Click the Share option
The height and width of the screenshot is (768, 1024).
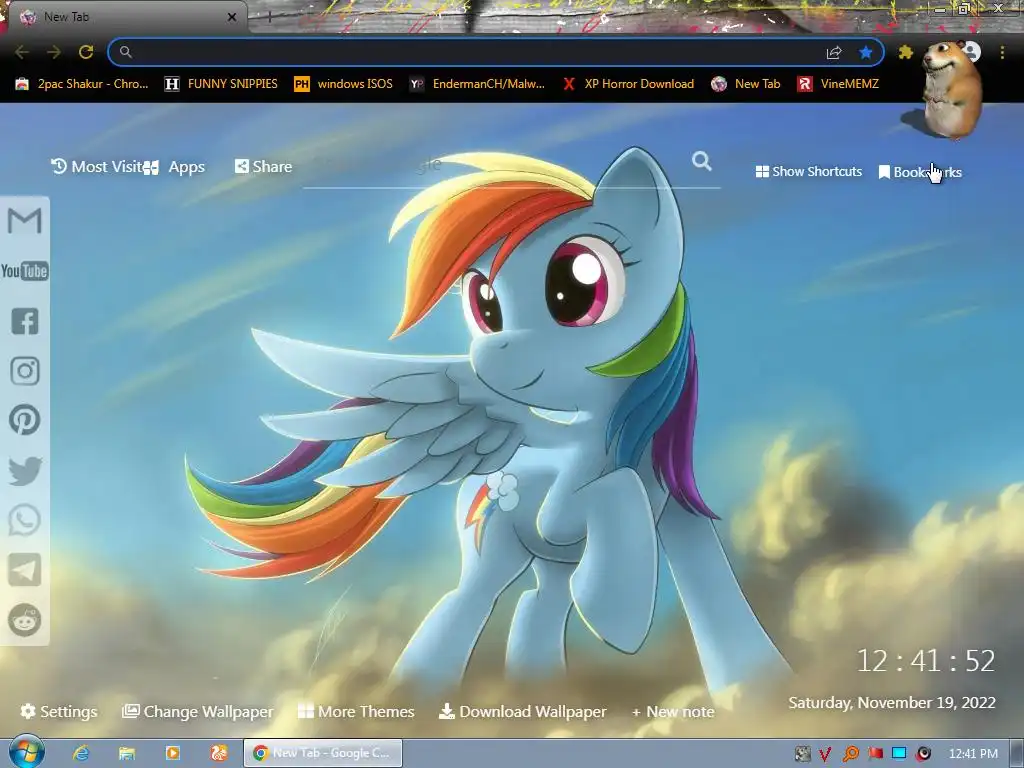[x=263, y=167]
